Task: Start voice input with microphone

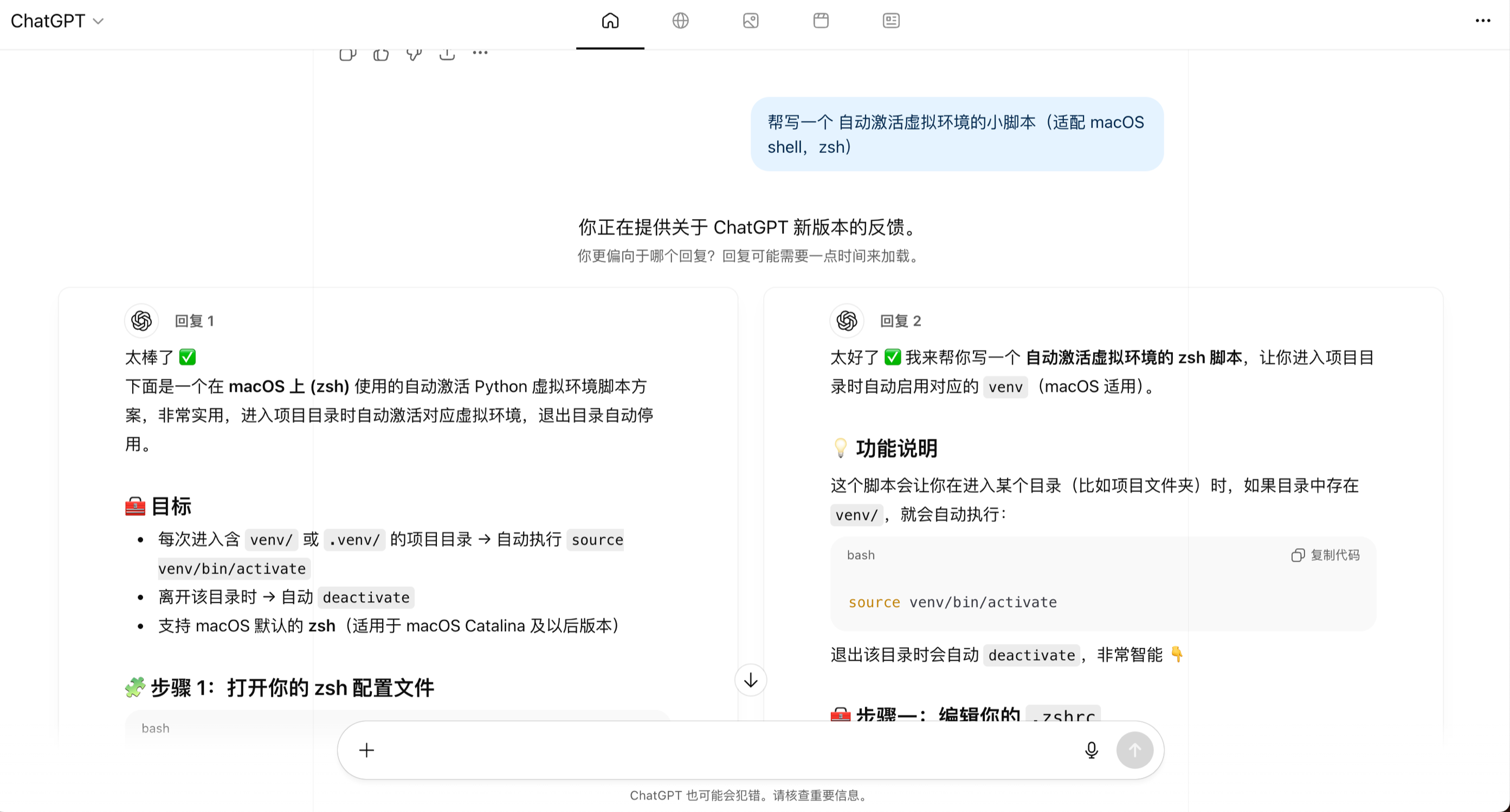Action: (x=1091, y=750)
